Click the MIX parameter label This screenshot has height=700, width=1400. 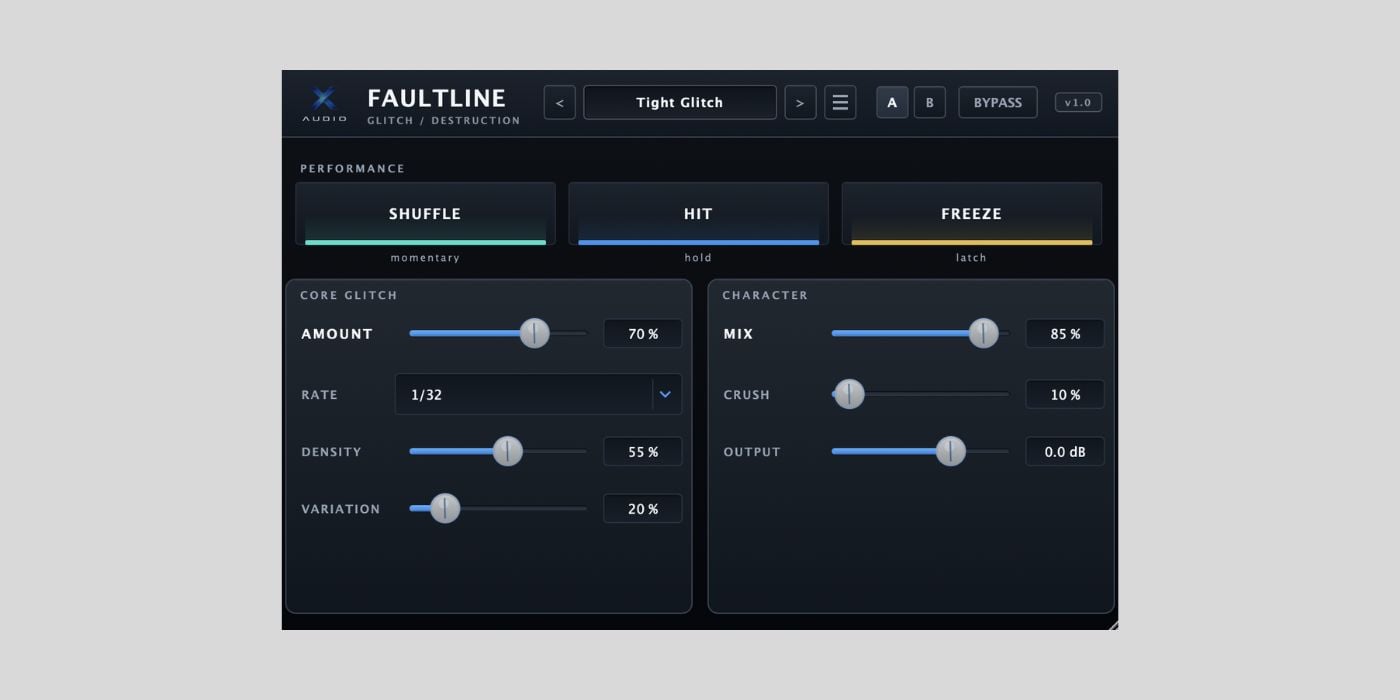coord(738,334)
